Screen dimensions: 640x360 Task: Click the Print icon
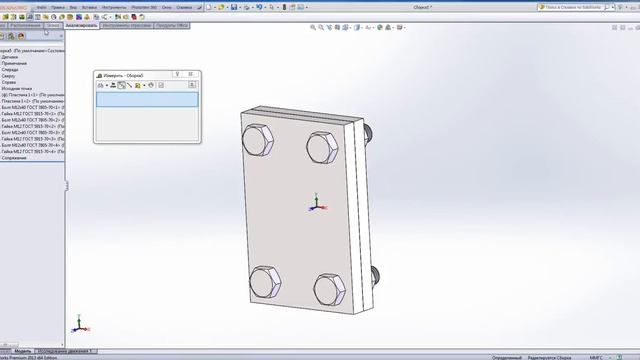tap(247, 7)
